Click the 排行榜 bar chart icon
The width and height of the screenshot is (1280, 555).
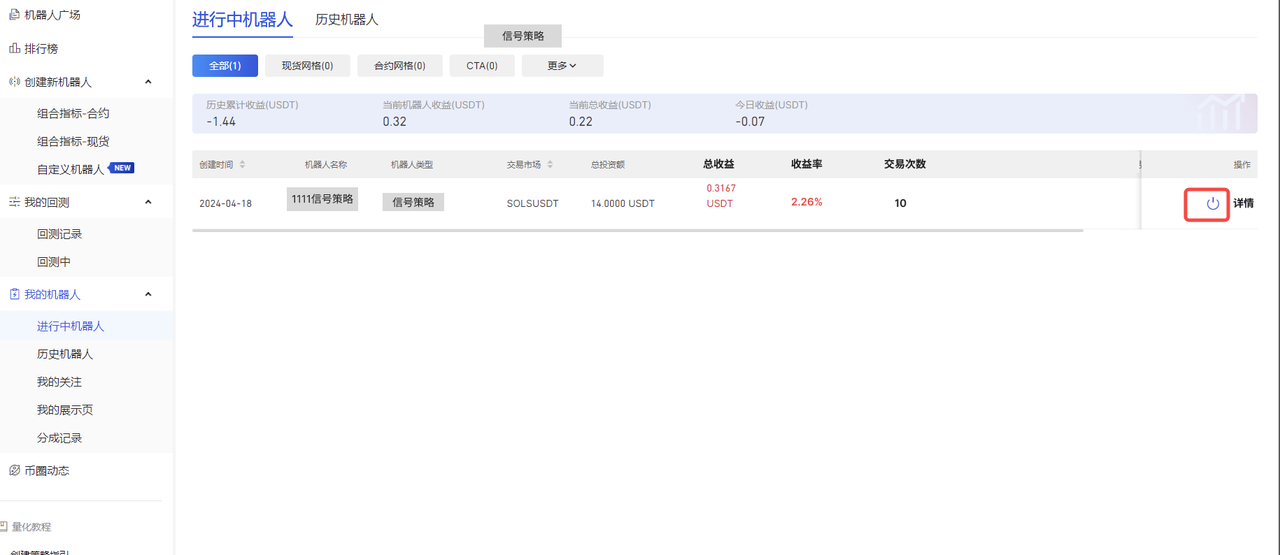tap(14, 48)
